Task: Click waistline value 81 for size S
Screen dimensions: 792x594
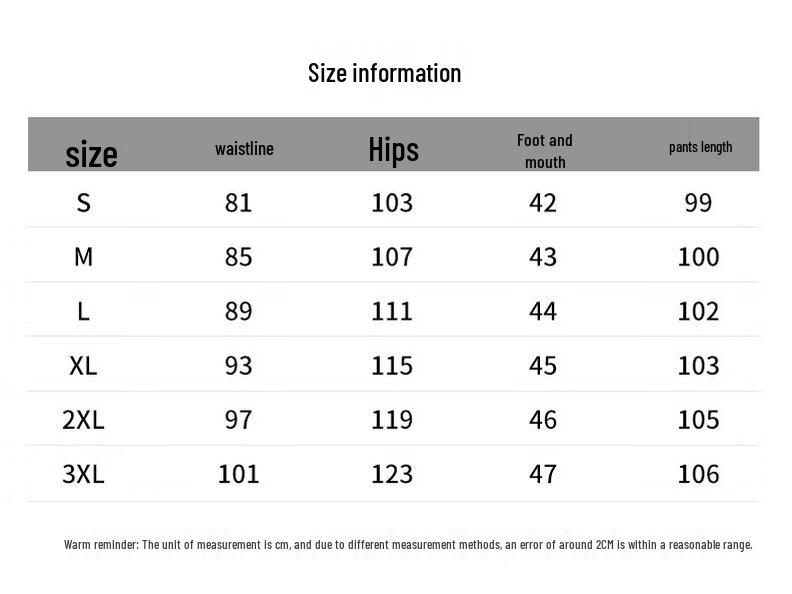Action: pos(239,203)
